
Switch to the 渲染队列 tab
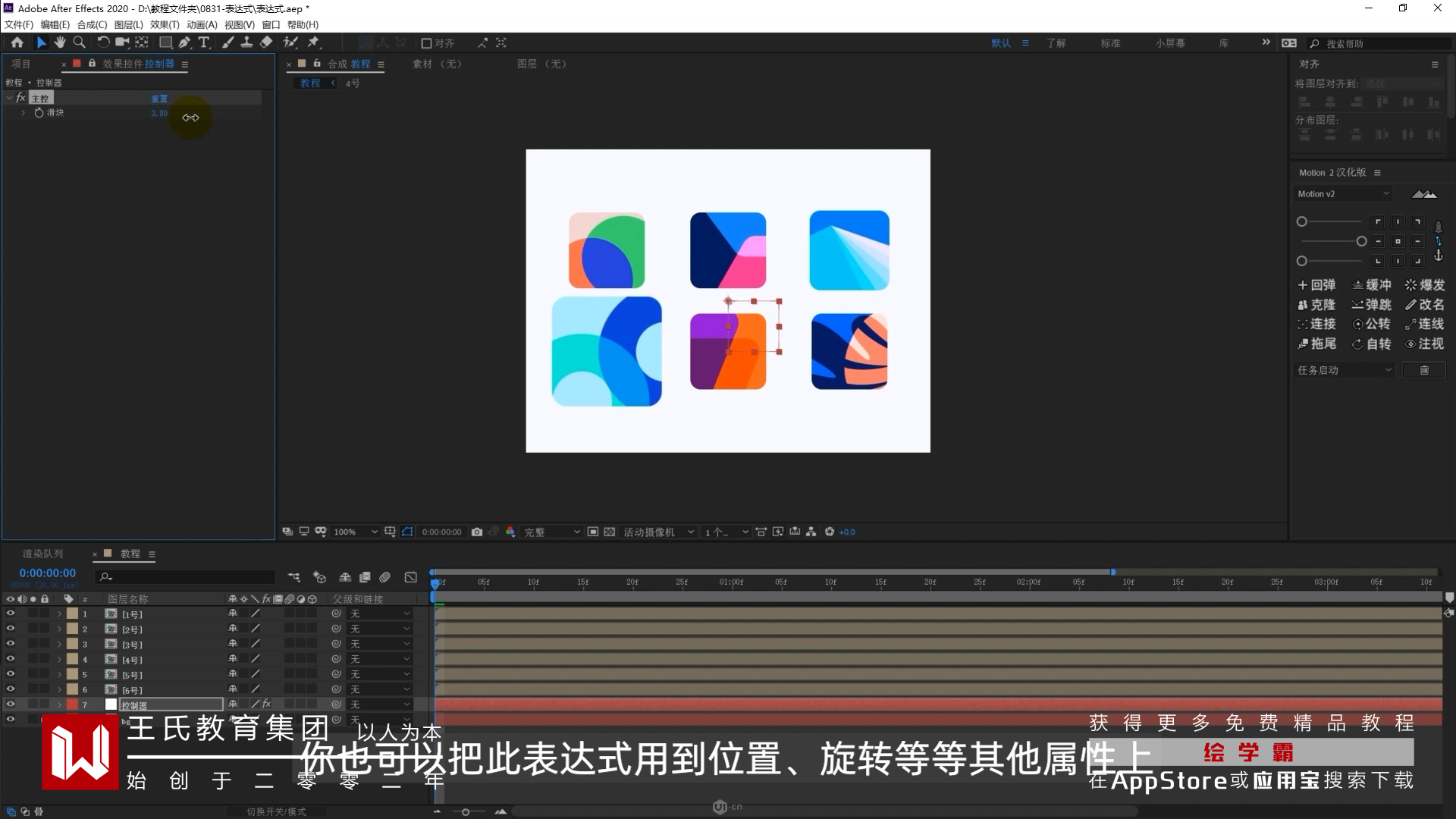[42, 554]
